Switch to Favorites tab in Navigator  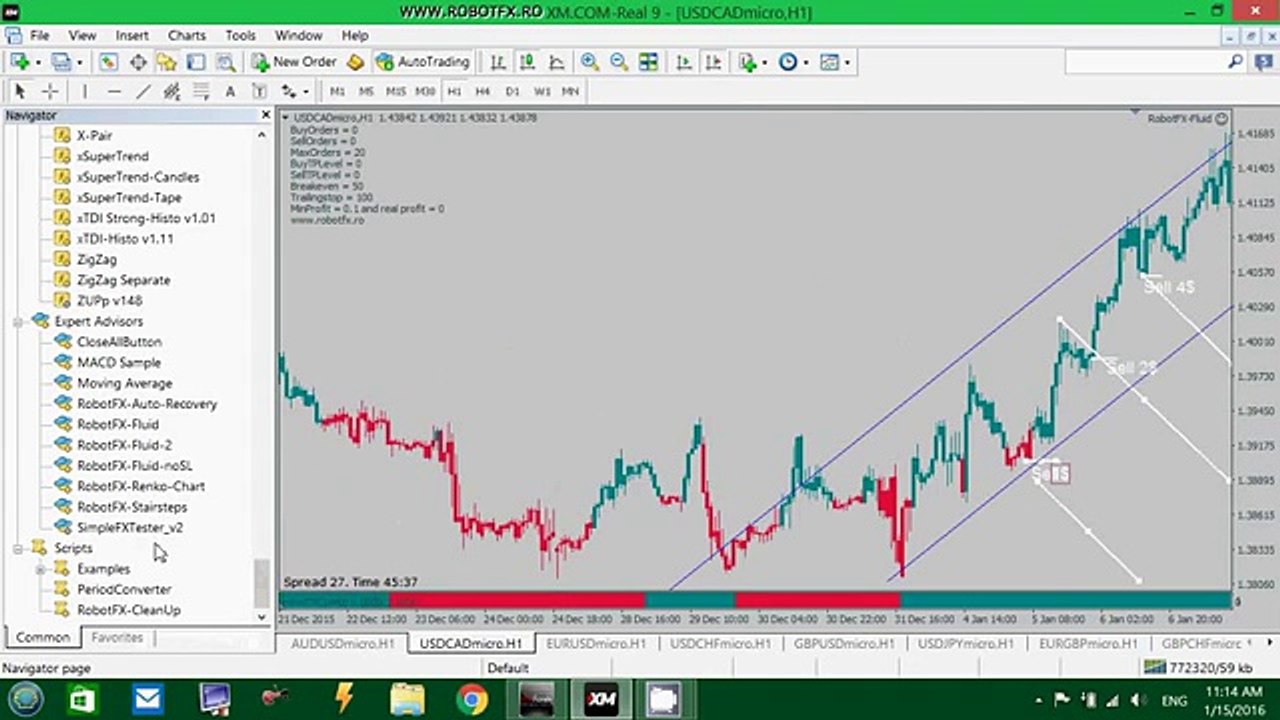point(117,637)
